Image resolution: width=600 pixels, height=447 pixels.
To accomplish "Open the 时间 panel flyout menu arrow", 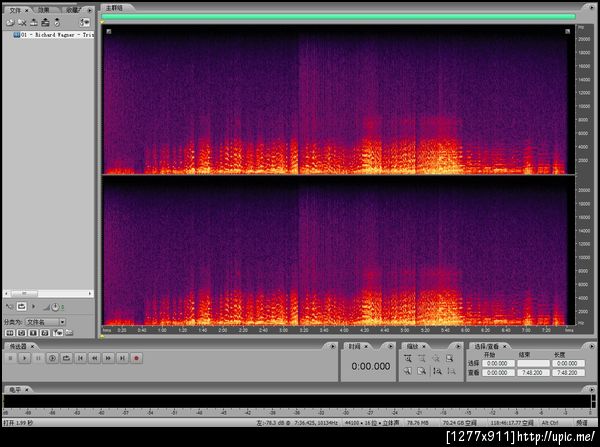I will [x=390, y=346].
